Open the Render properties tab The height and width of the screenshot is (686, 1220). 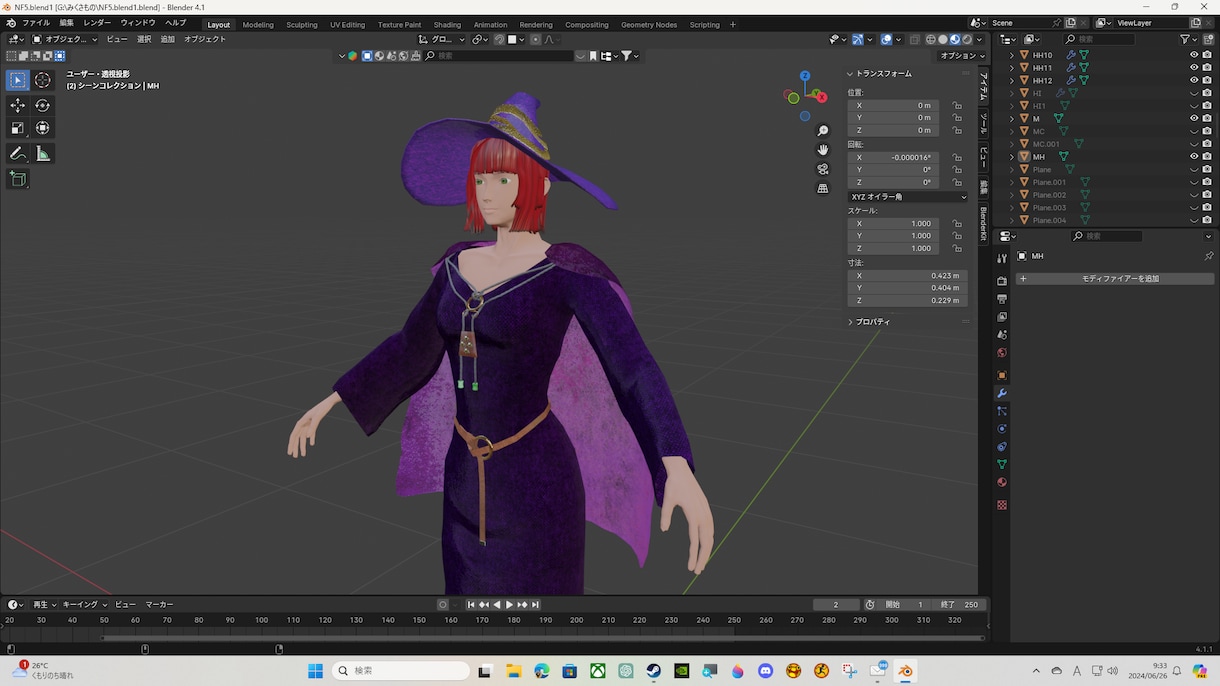1002,281
